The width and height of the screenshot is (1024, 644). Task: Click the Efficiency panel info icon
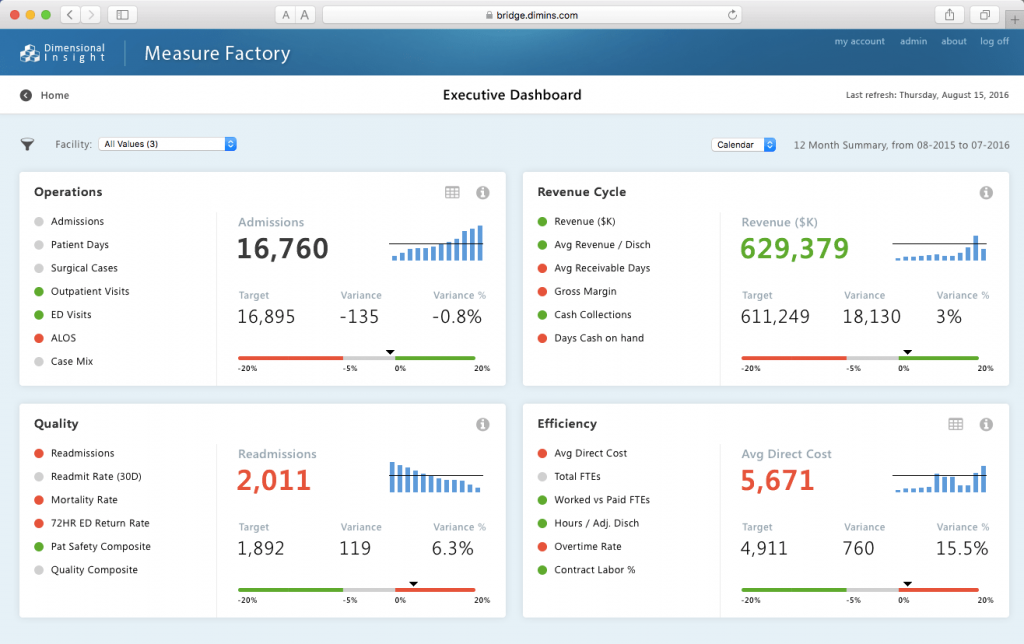point(985,424)
